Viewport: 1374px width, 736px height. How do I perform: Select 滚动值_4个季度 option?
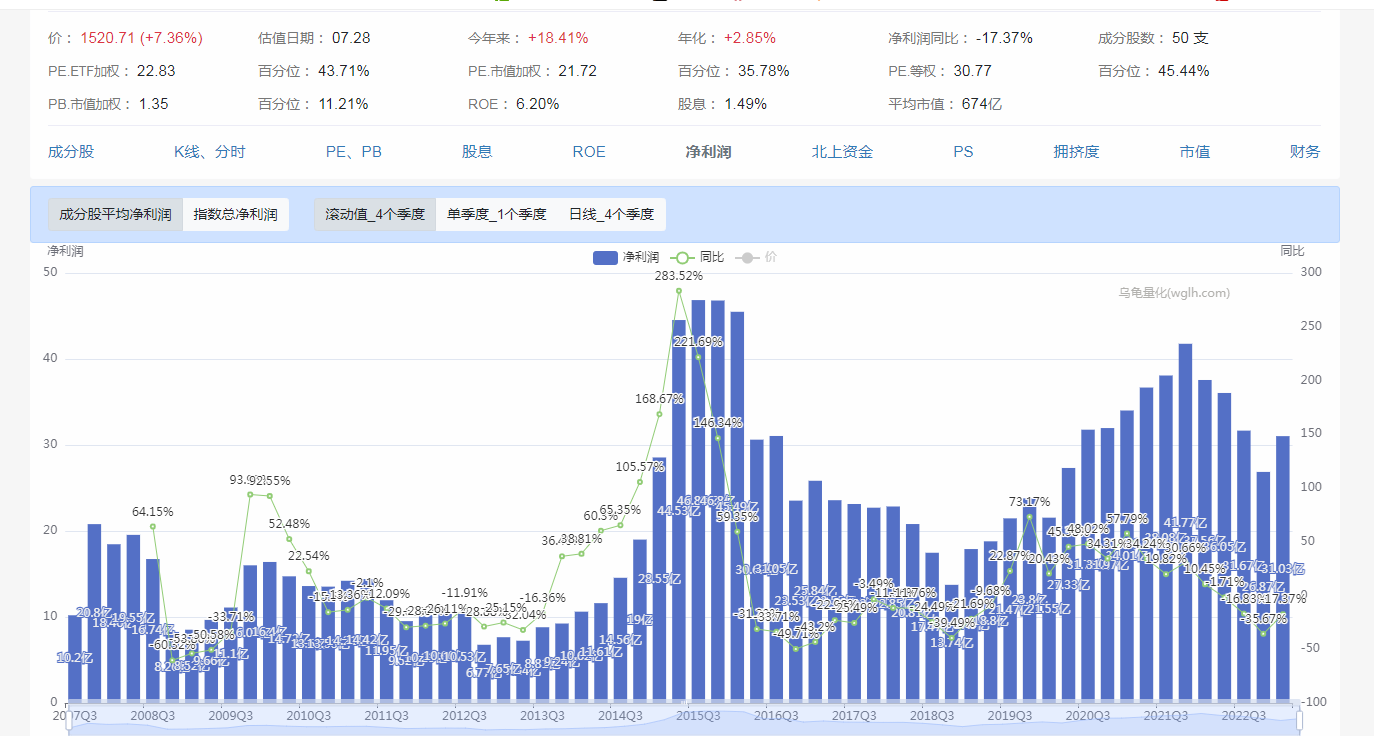(375, 214)
